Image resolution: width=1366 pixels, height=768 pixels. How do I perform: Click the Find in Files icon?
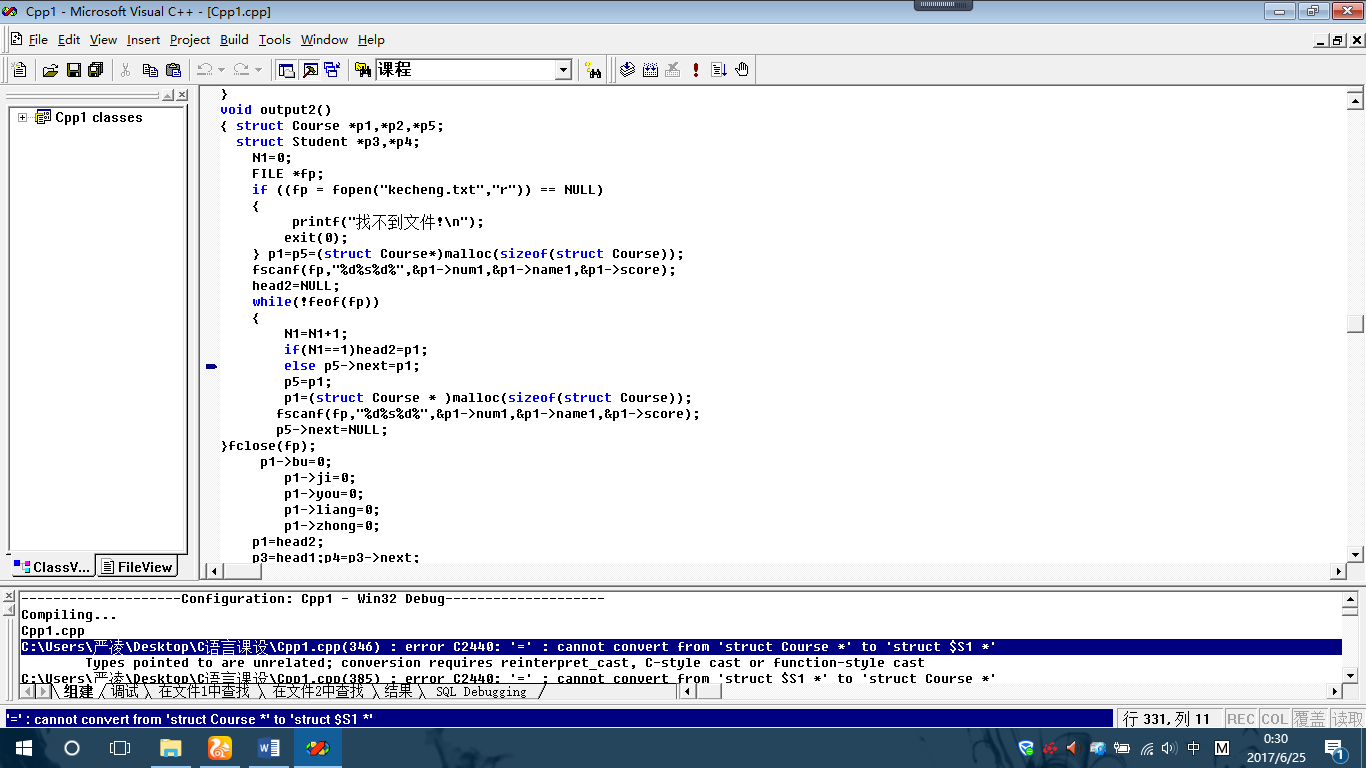pyautogui.click(x=362, y=70)
